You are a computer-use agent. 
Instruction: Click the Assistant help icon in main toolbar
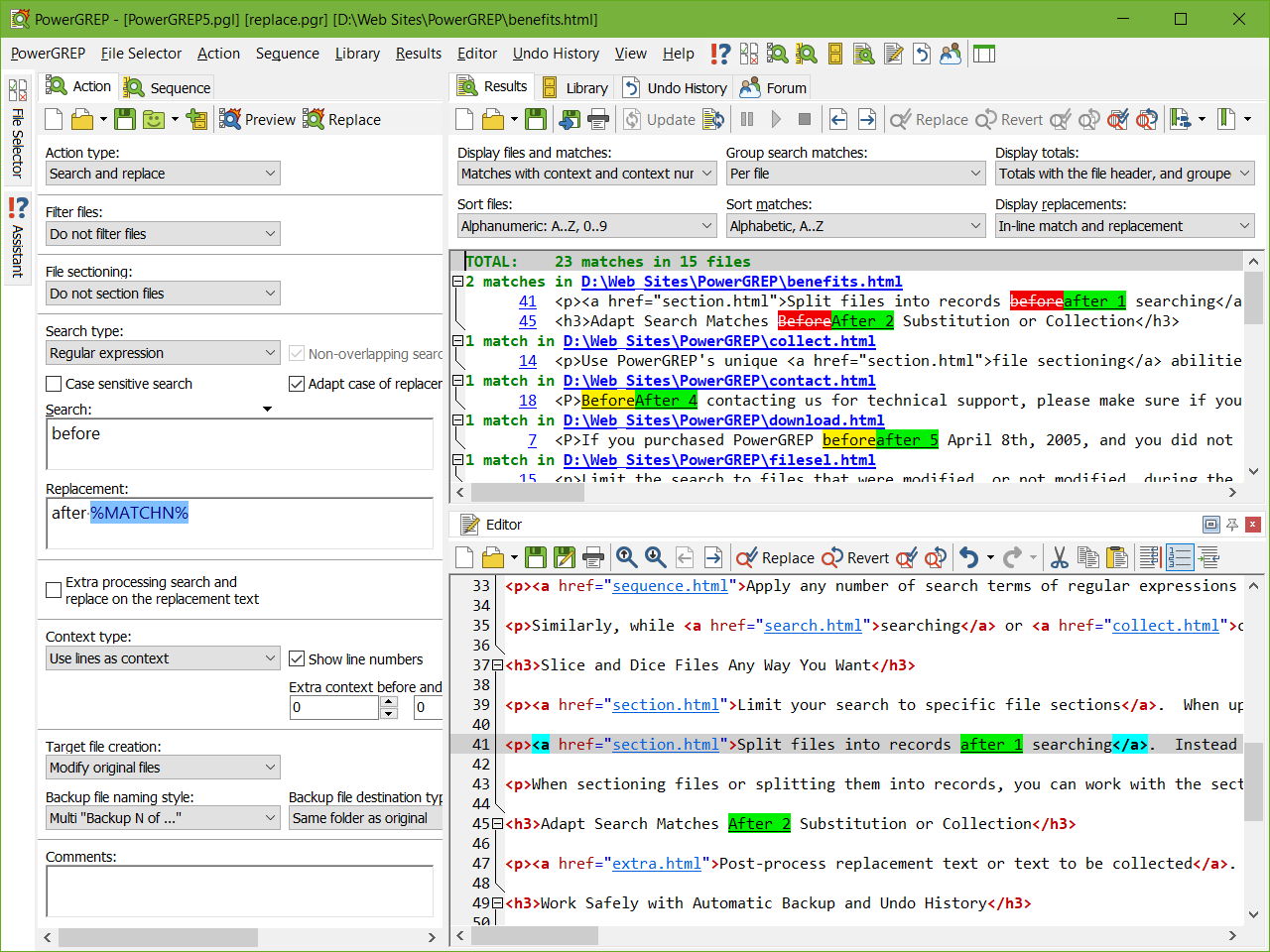coord(720,54)
